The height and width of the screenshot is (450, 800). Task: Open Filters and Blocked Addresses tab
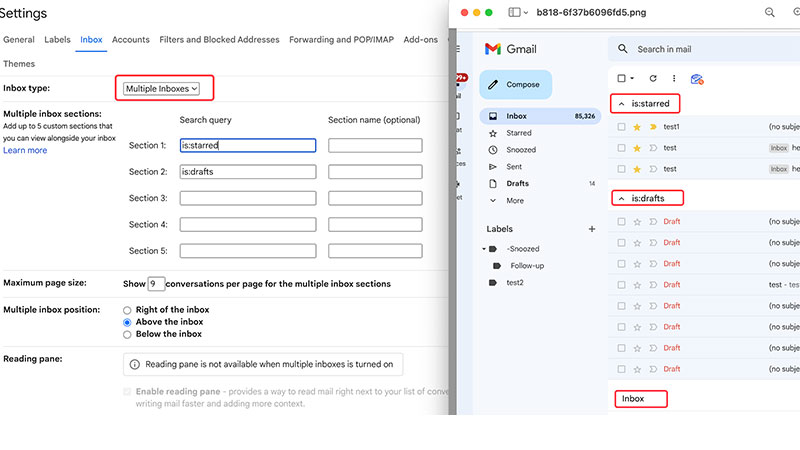click(x=219, y=40)
